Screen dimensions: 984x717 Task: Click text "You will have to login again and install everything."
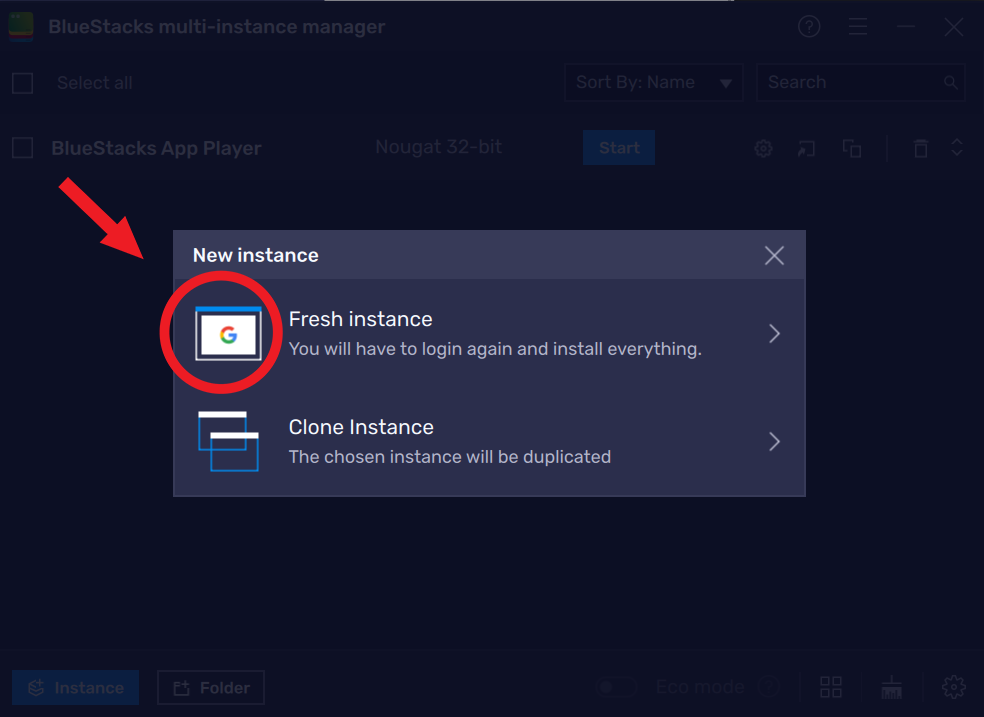point(495,349)
